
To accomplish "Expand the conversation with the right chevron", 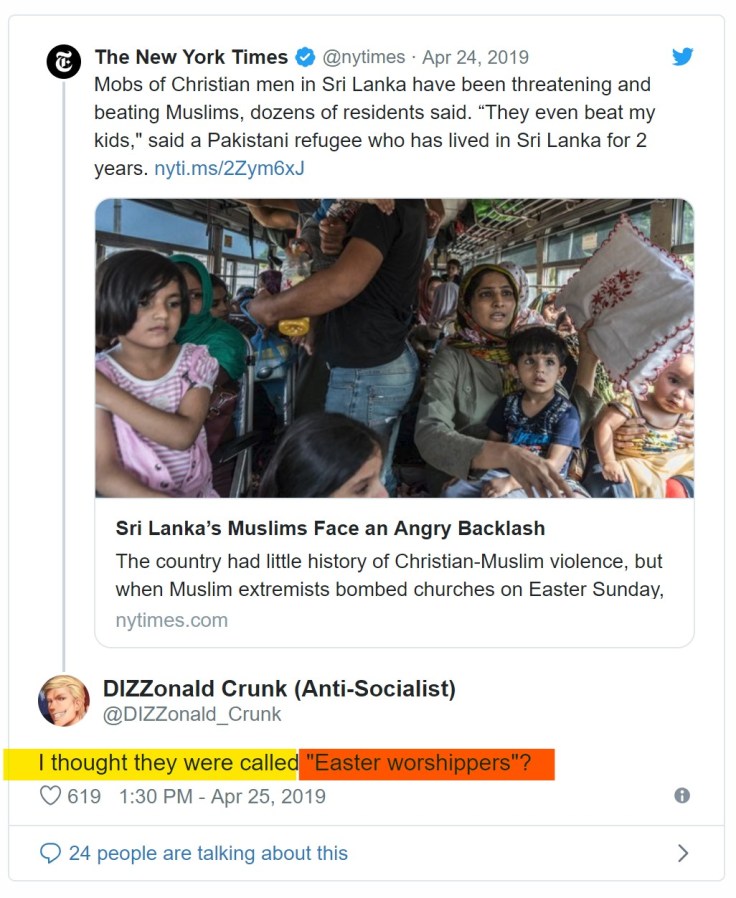I will pos(683,853).
